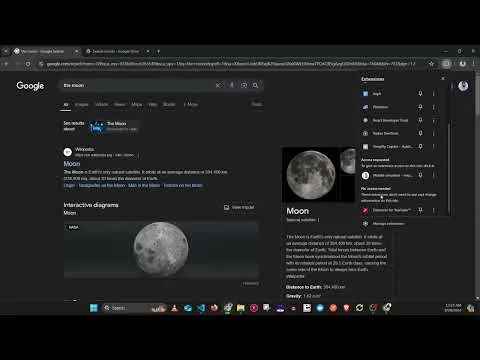Pin the React Developer Tools extension
Viewport: 480px width, 360px height.
(420, 120)
